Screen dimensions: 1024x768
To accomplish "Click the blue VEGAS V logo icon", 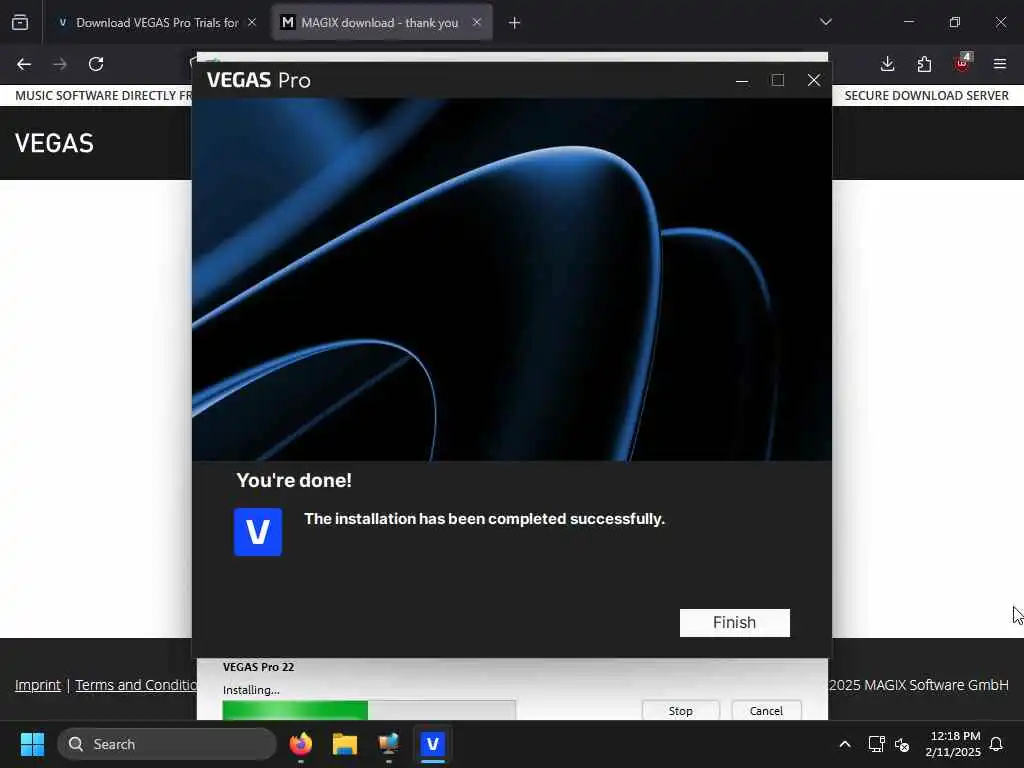I will tap(258, 532).
